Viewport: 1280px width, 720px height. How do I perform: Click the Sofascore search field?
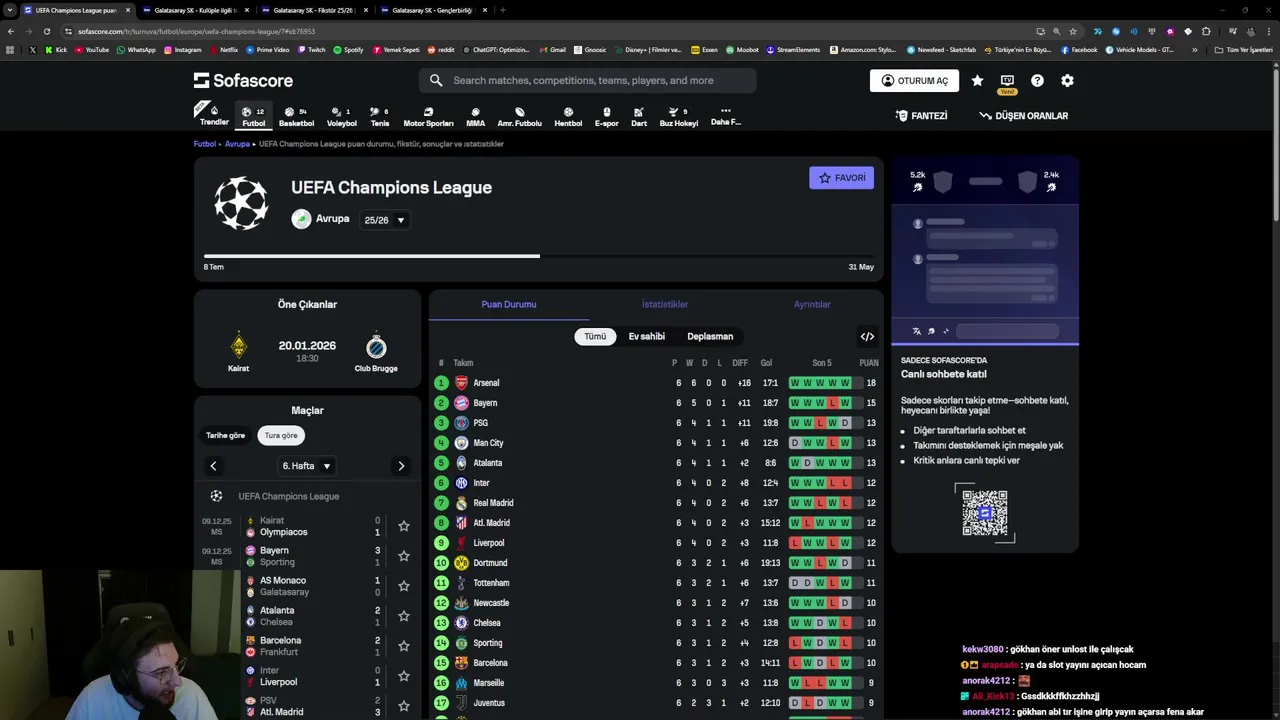[588, 80]
